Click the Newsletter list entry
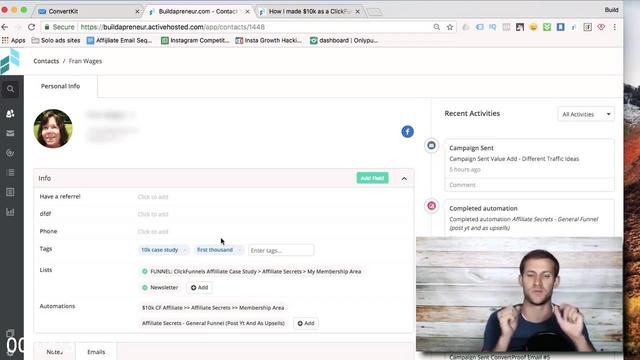The width and height of the screenshot is (640, 360). pos(160,287)
